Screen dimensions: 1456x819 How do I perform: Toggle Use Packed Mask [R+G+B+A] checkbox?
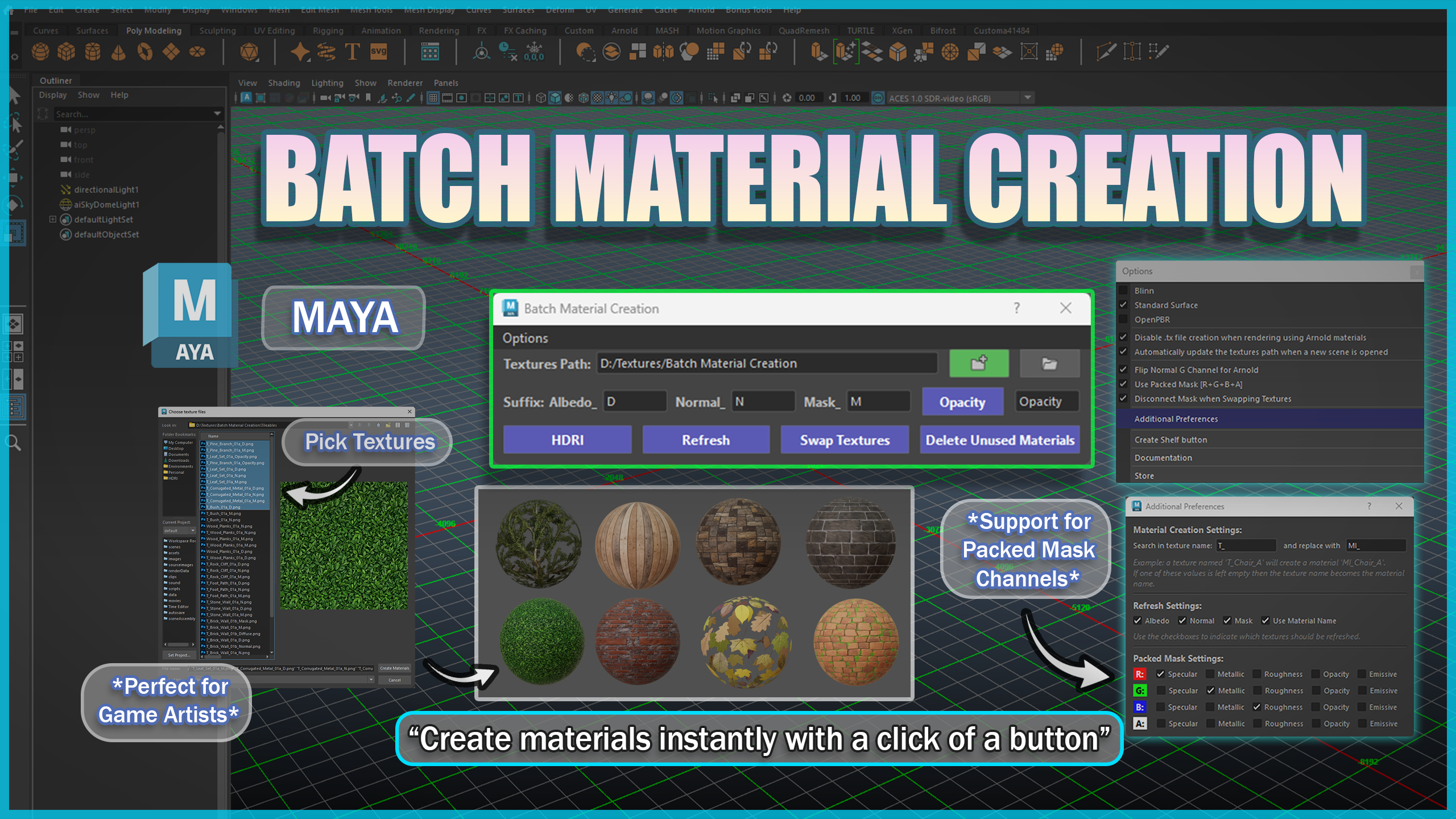click(x=1123, y=384)
